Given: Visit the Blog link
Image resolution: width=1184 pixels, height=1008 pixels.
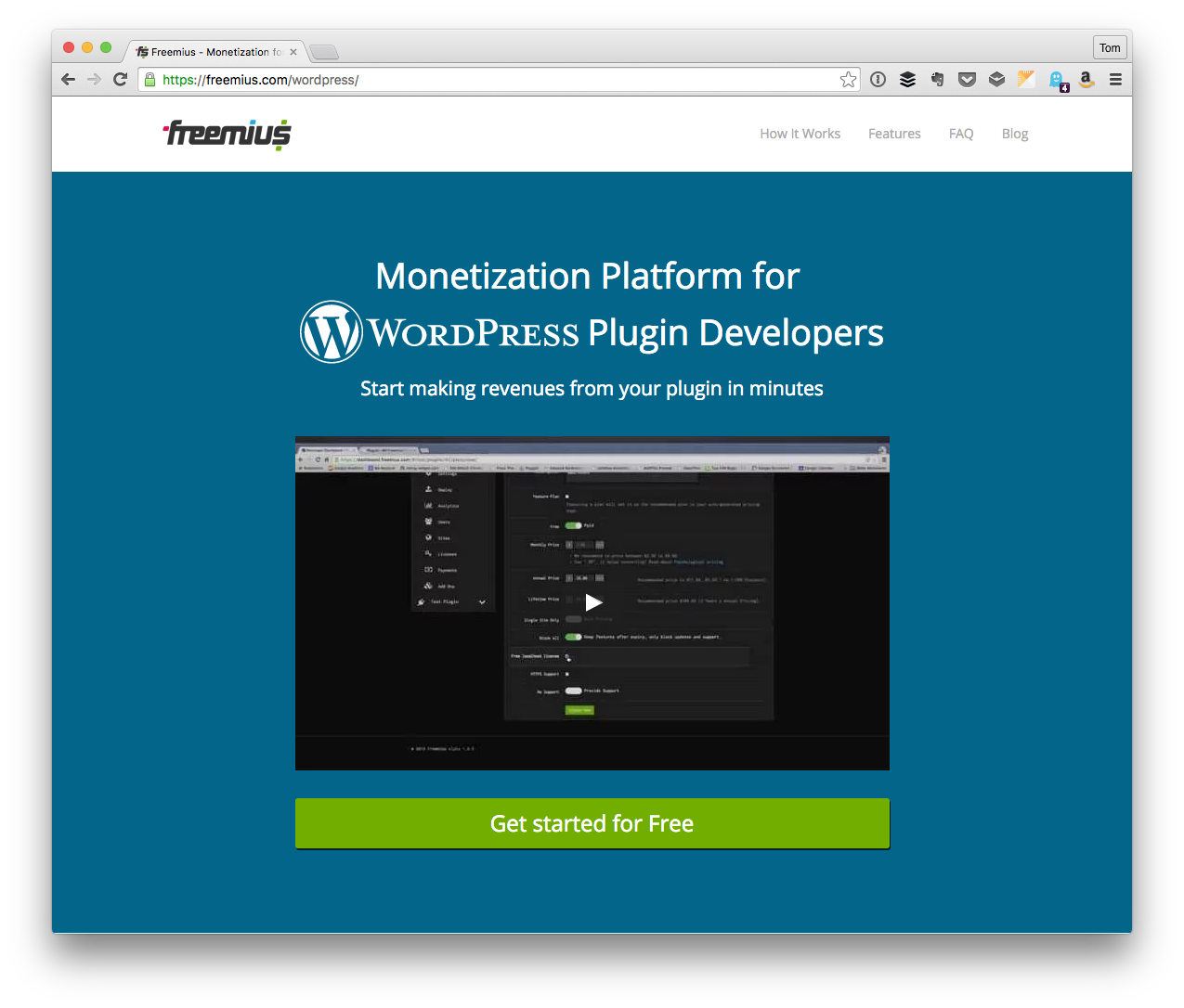Looking at the screenshot, I should (x=1014, y=134).
